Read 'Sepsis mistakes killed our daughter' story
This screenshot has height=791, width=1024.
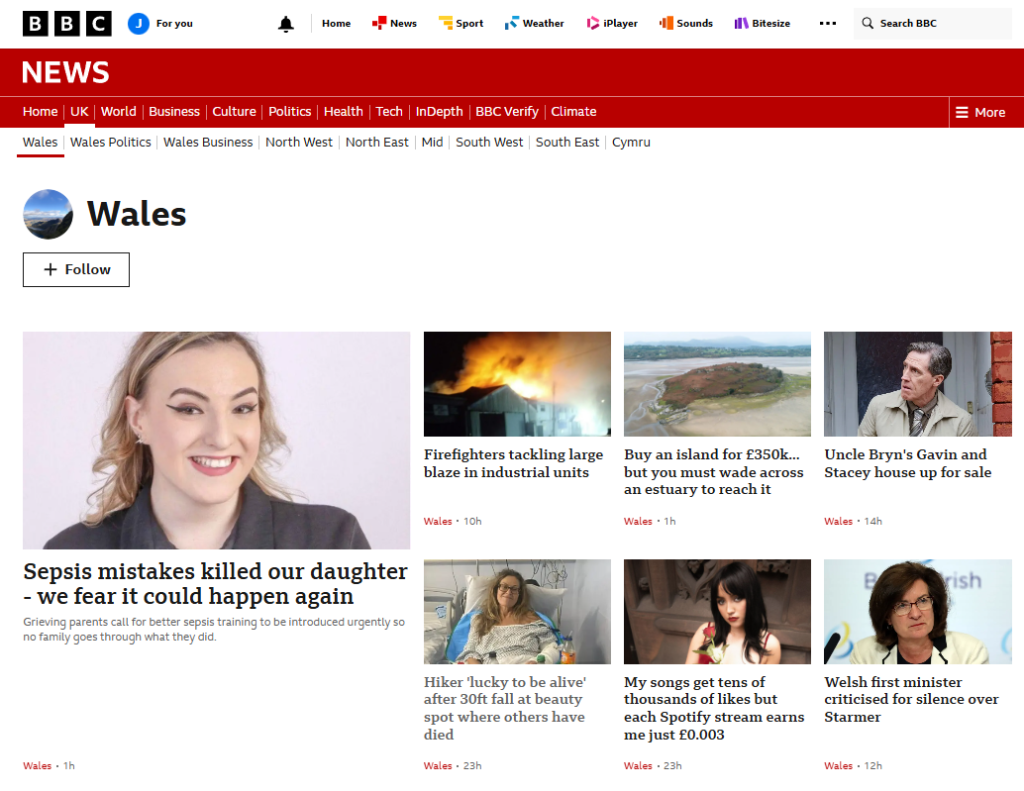click(x=215, y=584)
